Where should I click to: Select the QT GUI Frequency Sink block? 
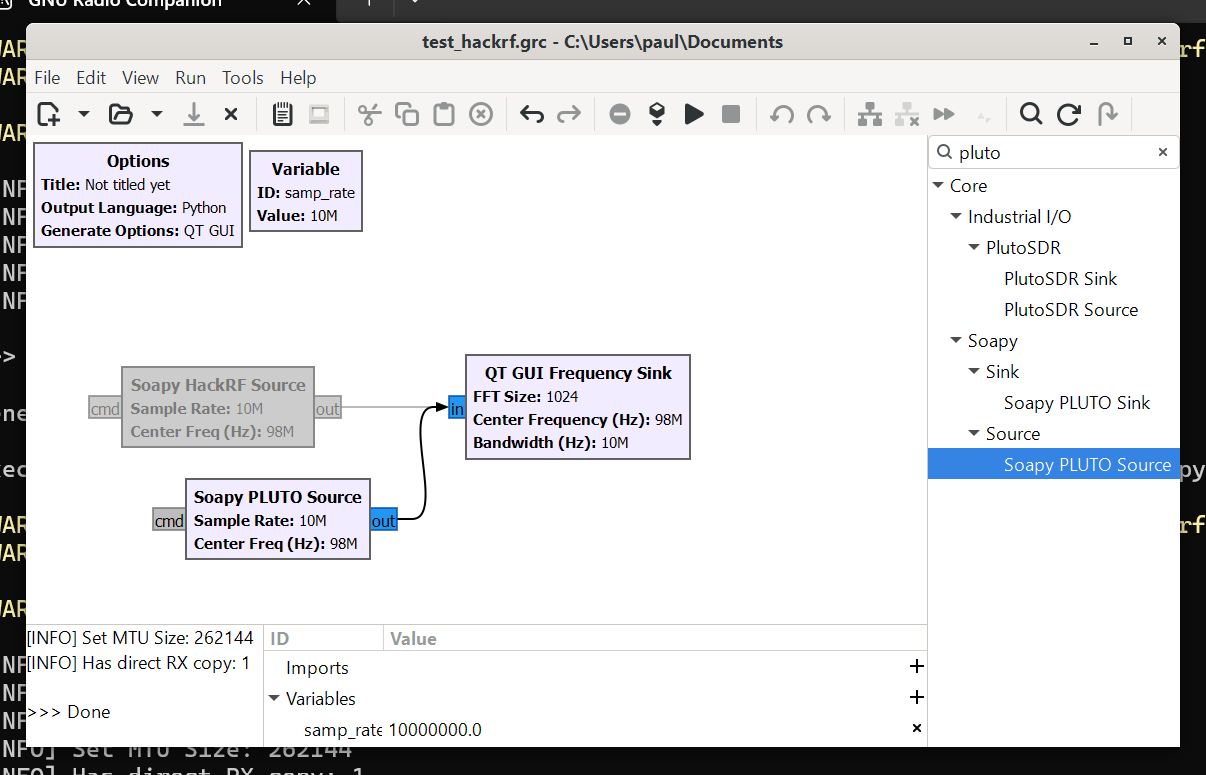pyautogui.click(x=578, y=407)
